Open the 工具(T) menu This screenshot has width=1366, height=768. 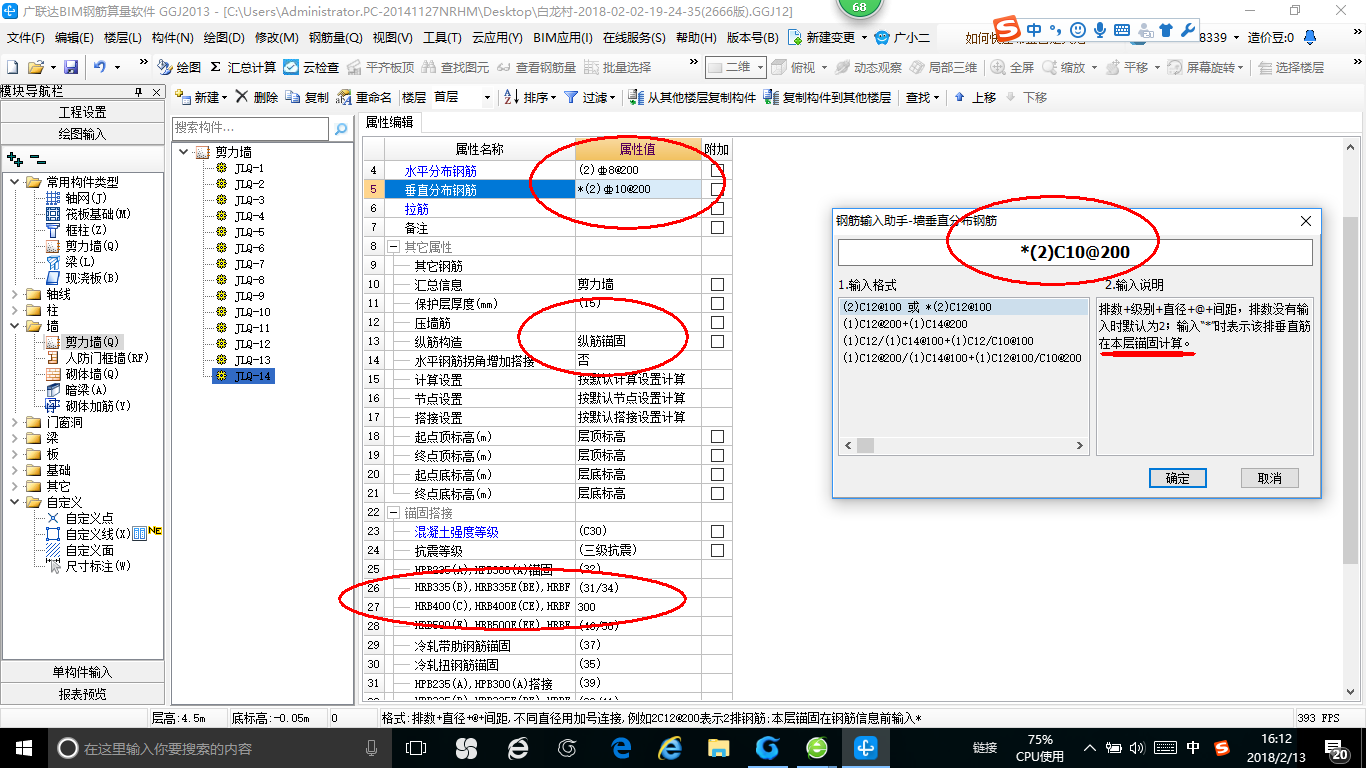[x=442, y=38]
